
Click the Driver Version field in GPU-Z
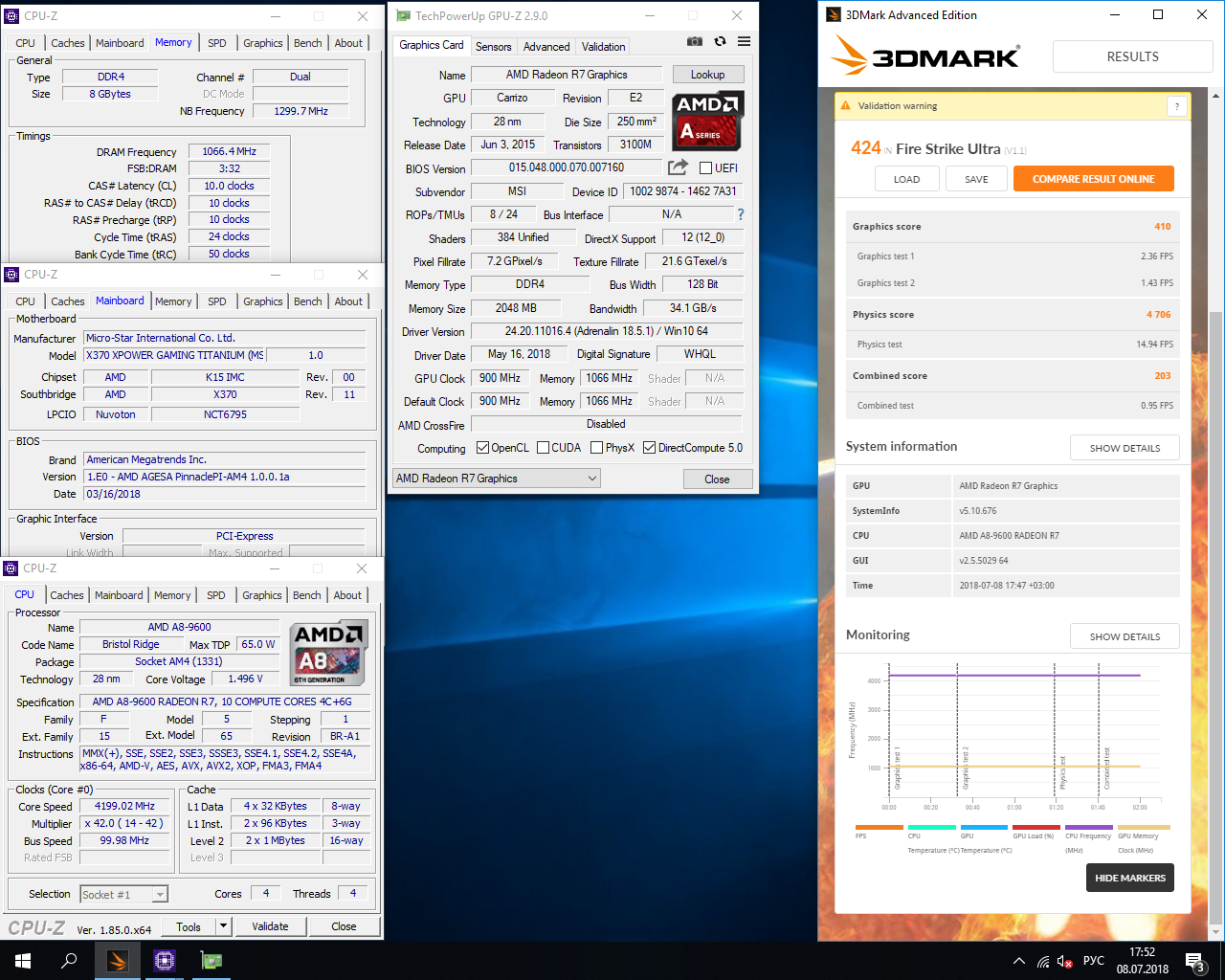coord(607,331)
